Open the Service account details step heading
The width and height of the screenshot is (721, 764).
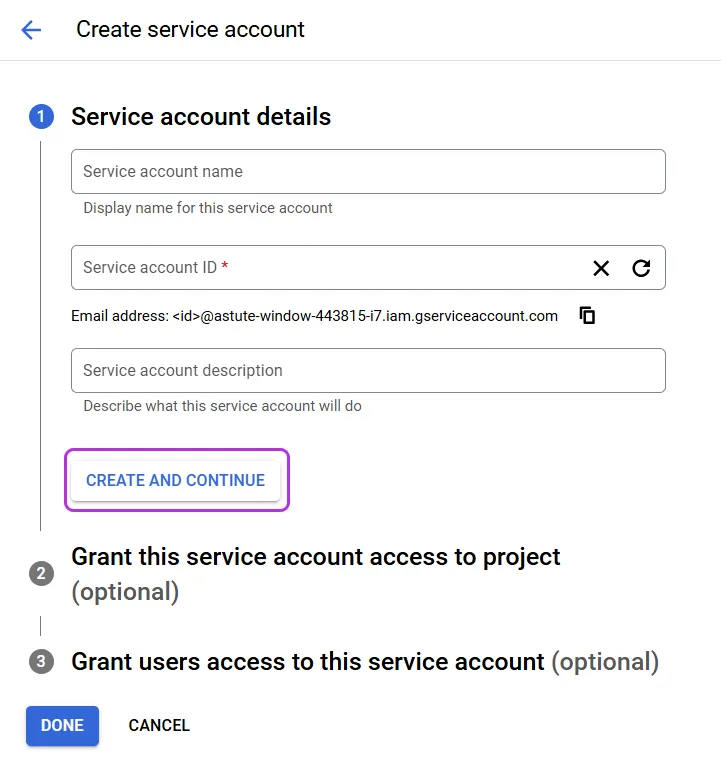pyautogui.click(x=201, y=116)
